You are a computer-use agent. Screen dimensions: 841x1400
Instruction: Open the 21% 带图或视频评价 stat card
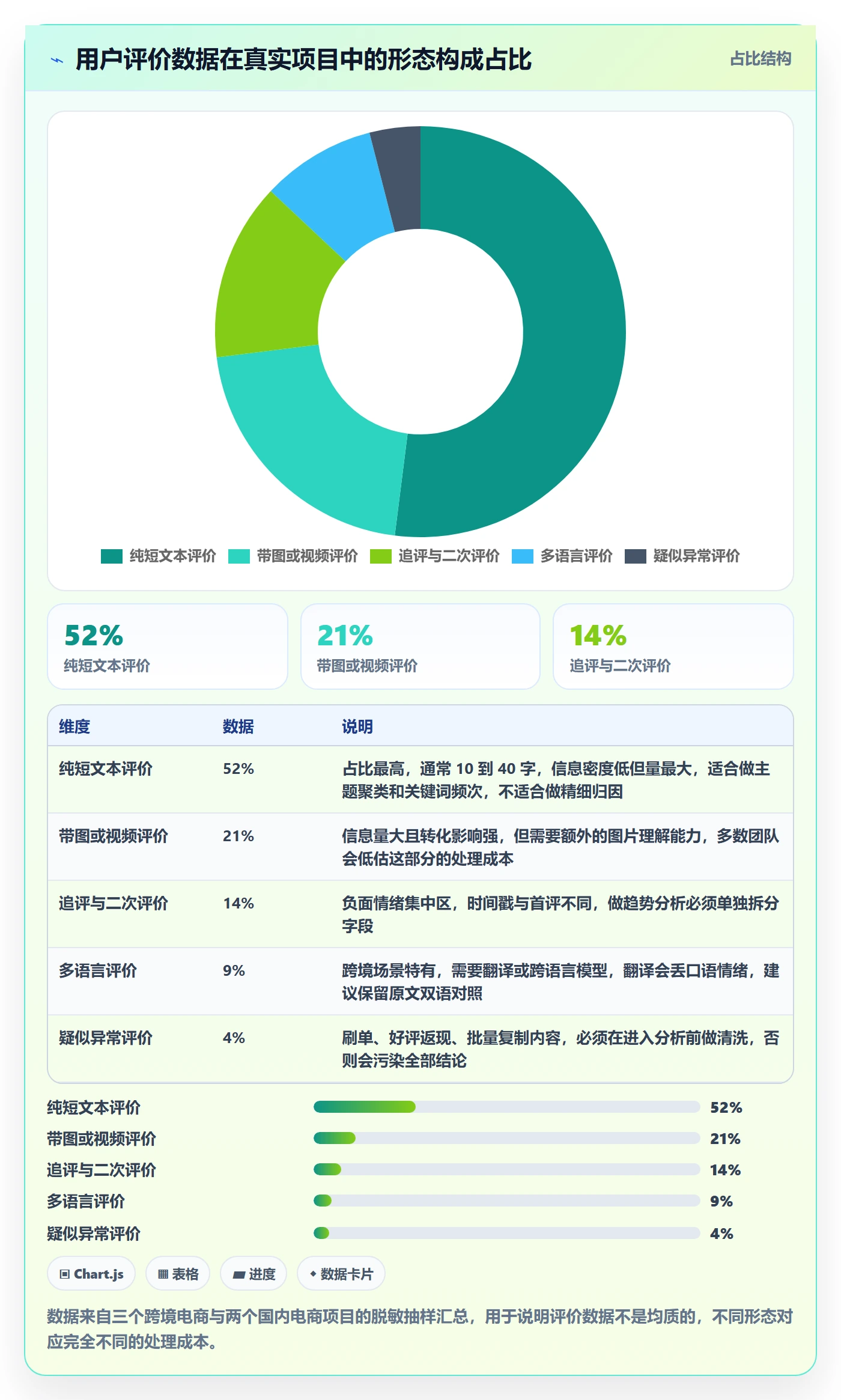click(x=421, y=647)
